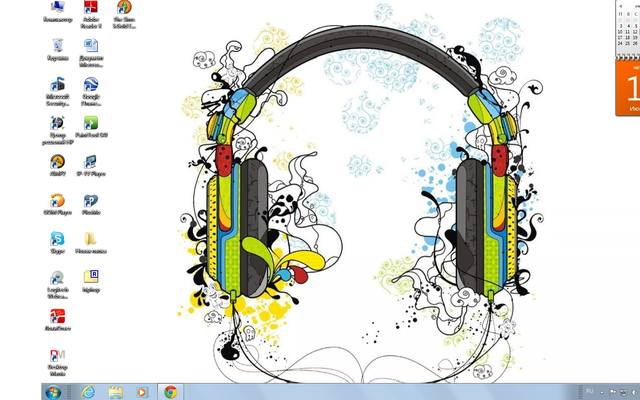Select the AIMP2 player desktop icon
This screenshot has width=640, height=400.
click(58, 162)
